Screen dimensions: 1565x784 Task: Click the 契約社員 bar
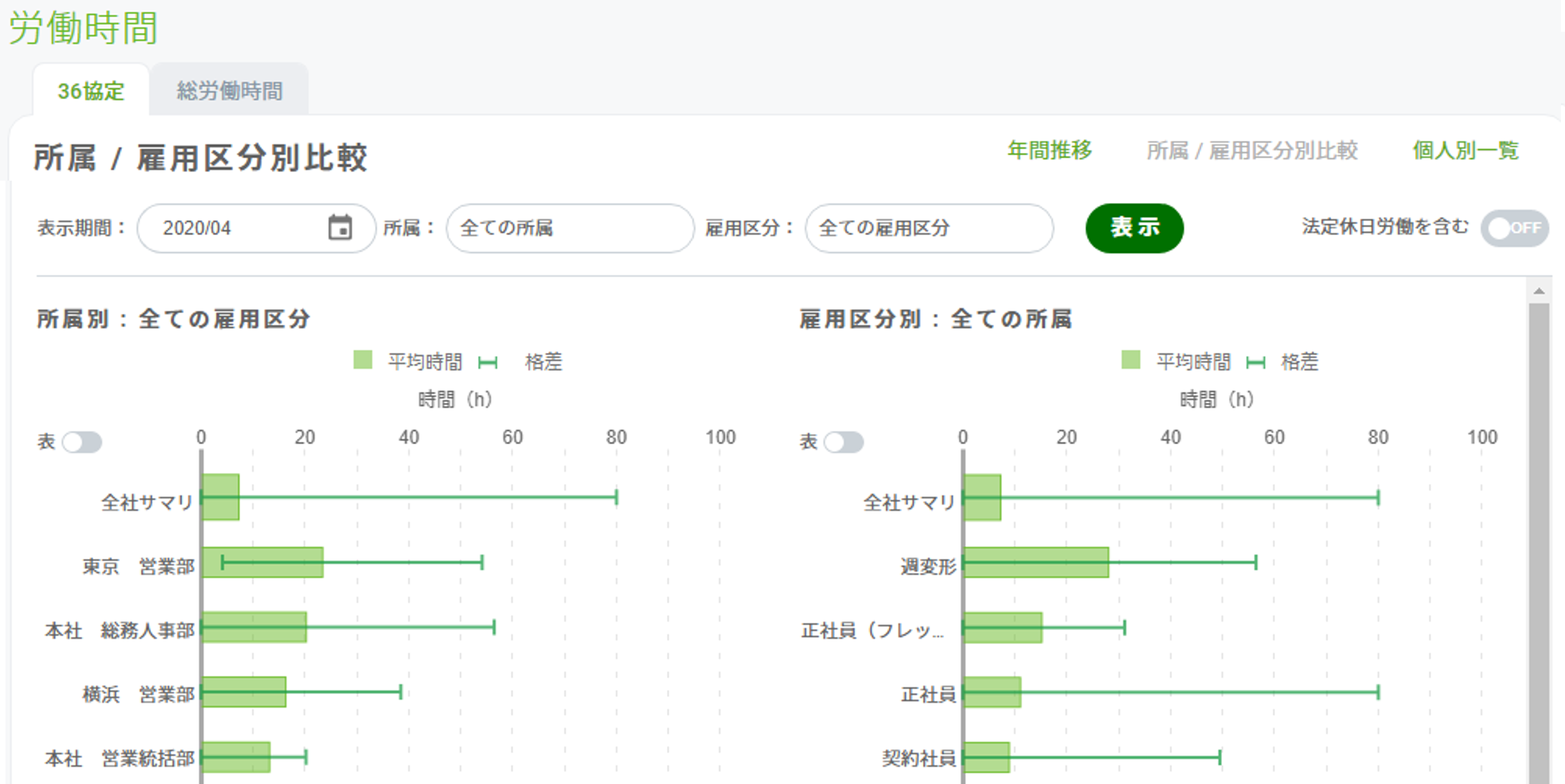986,757
